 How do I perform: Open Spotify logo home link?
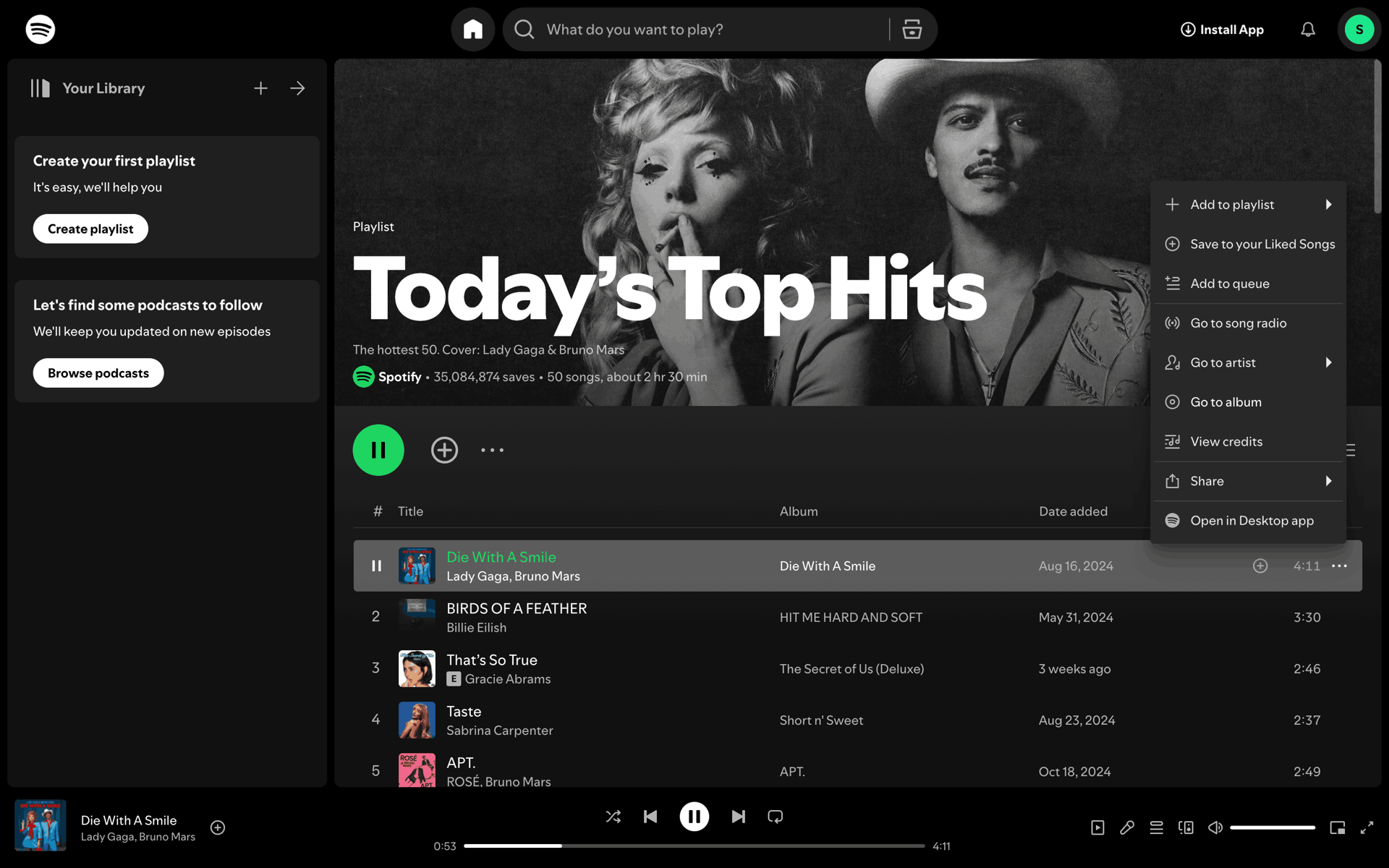pyautogui.click(x=41, y=30)
